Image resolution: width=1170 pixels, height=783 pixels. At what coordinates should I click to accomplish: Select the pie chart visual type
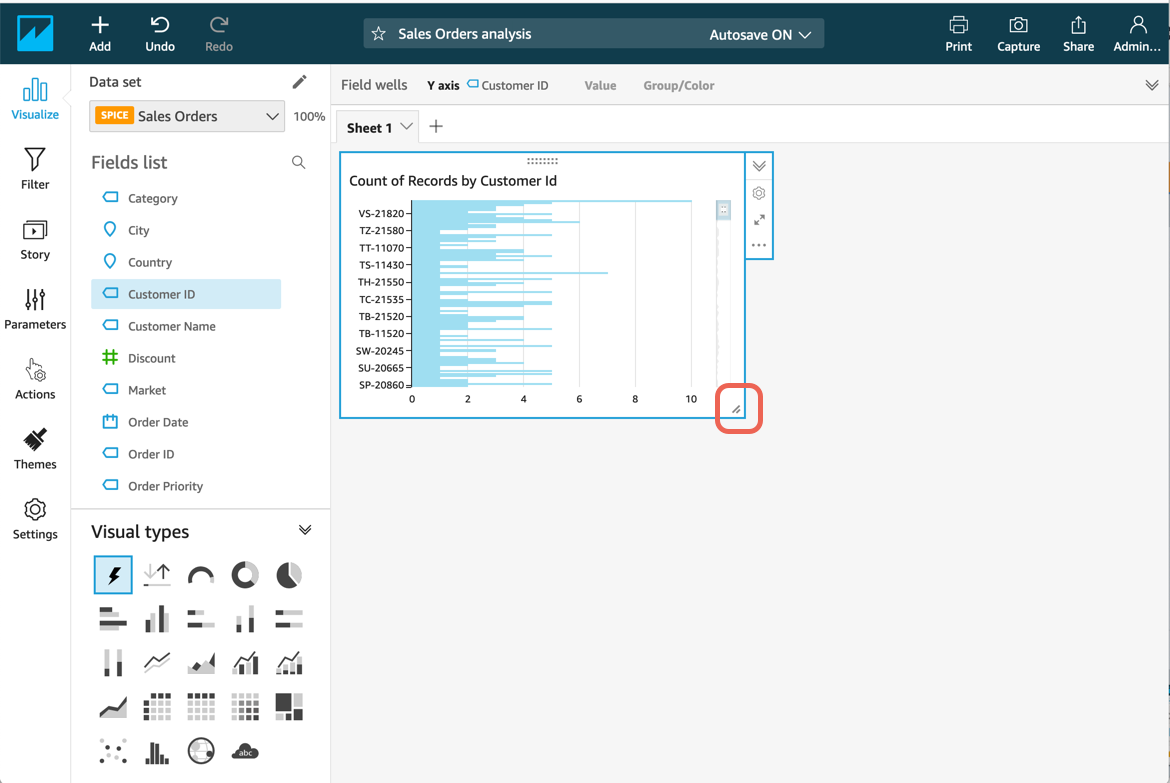pyautogui.click(x=289, y=575)
